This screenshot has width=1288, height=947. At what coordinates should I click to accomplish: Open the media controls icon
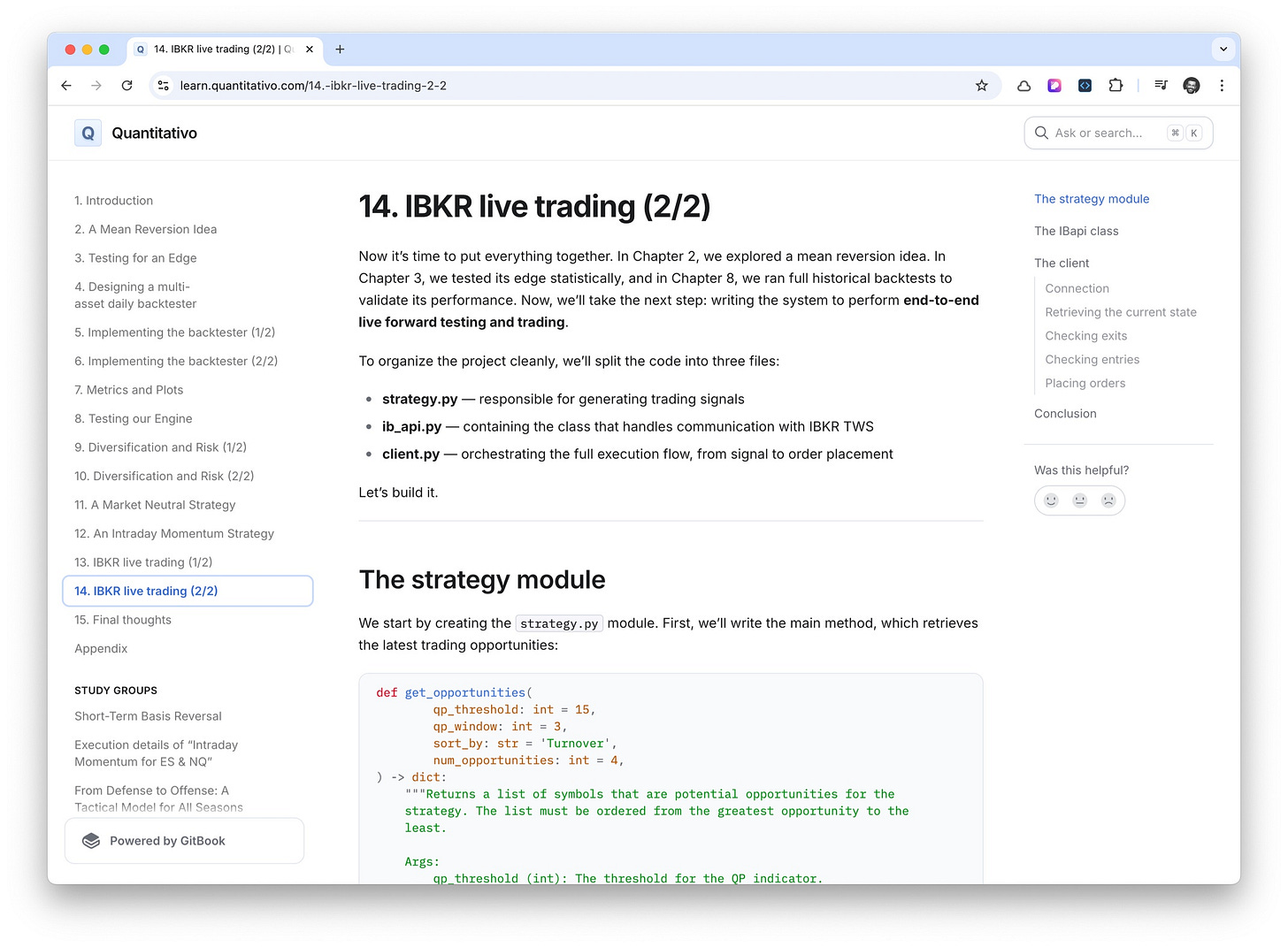click(x=1161, y=86)
